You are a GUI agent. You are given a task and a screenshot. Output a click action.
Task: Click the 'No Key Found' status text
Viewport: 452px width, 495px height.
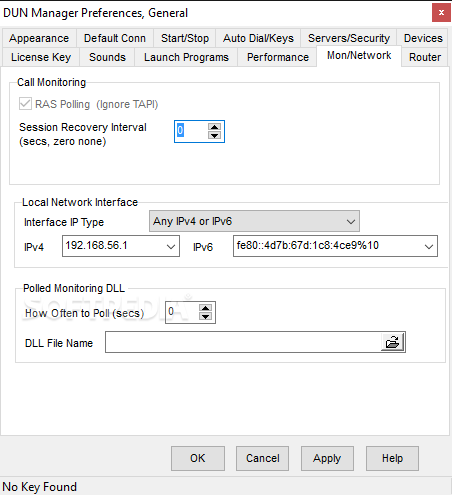40,487
